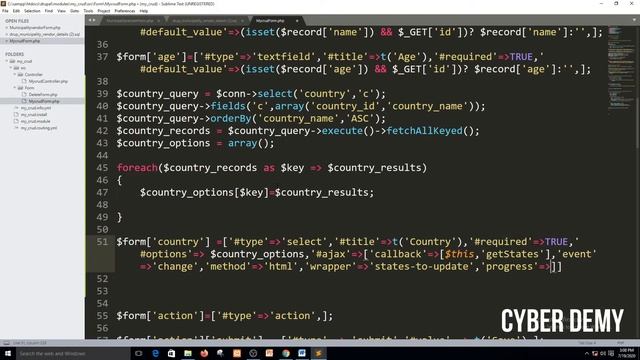Close MycrudForm.php in Open Files list

(7, 41)
